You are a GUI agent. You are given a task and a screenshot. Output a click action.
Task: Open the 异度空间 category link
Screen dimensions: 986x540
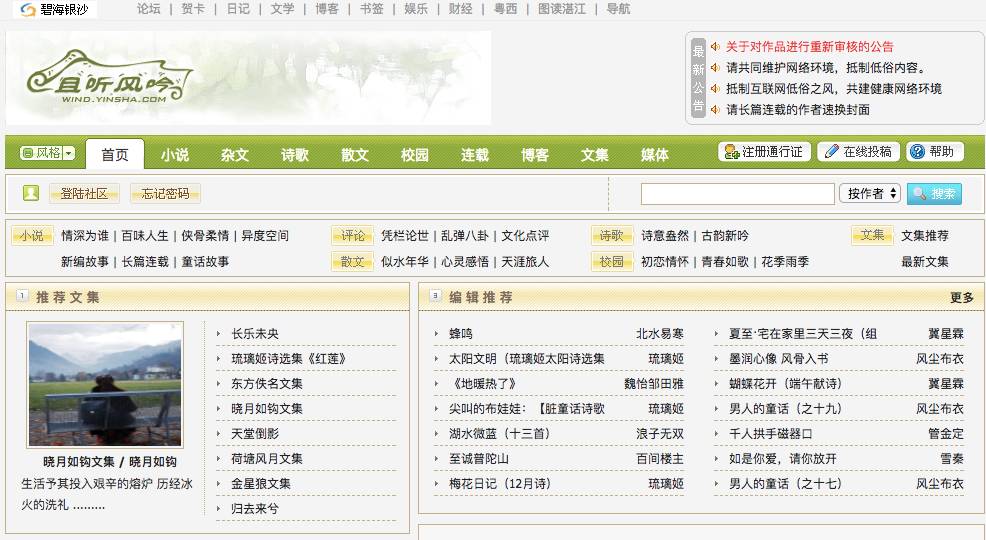(x=265, y=236)
